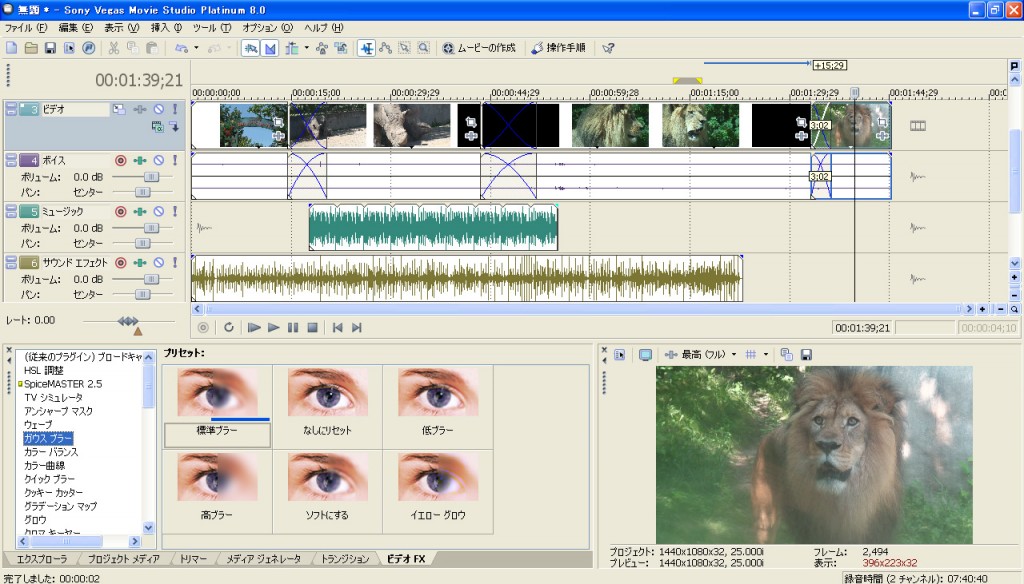Open the ファイル menu

[25, 27]
